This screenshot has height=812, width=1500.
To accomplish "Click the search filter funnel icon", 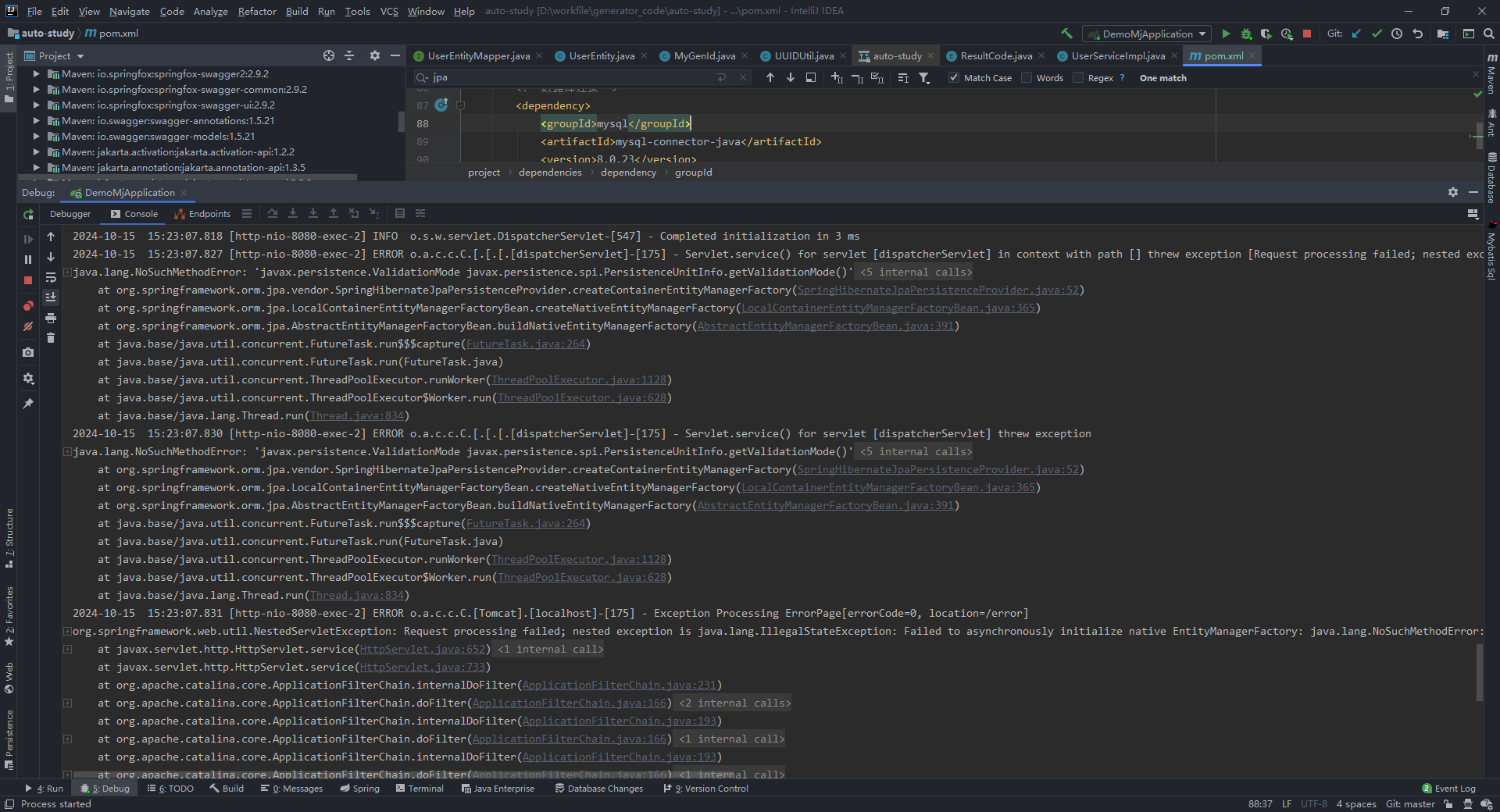I will (925, 77).
